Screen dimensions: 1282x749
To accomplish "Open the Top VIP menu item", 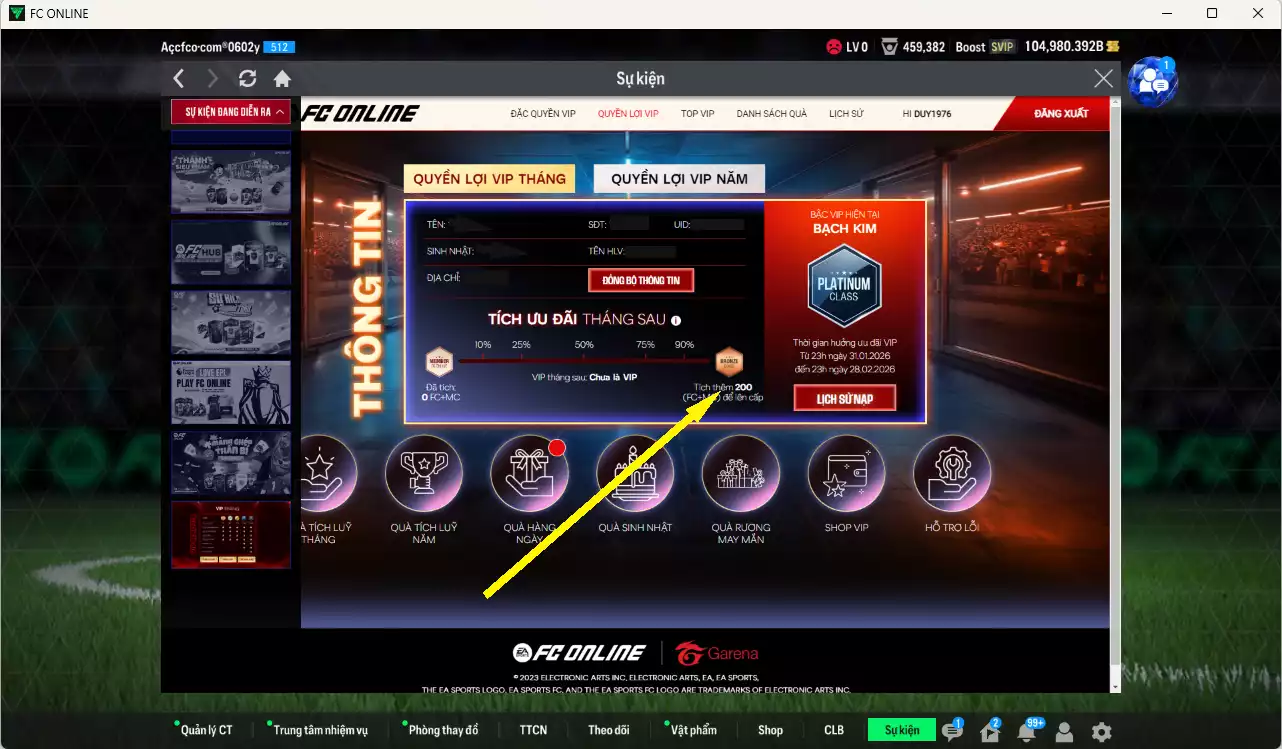I will coord(697,114).
